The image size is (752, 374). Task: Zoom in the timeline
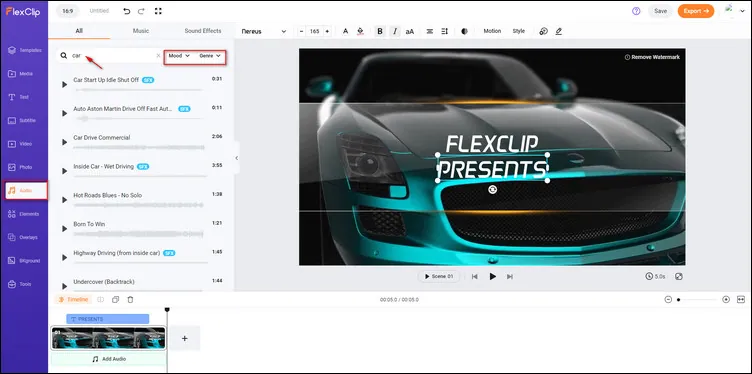[x=726, y=300]
